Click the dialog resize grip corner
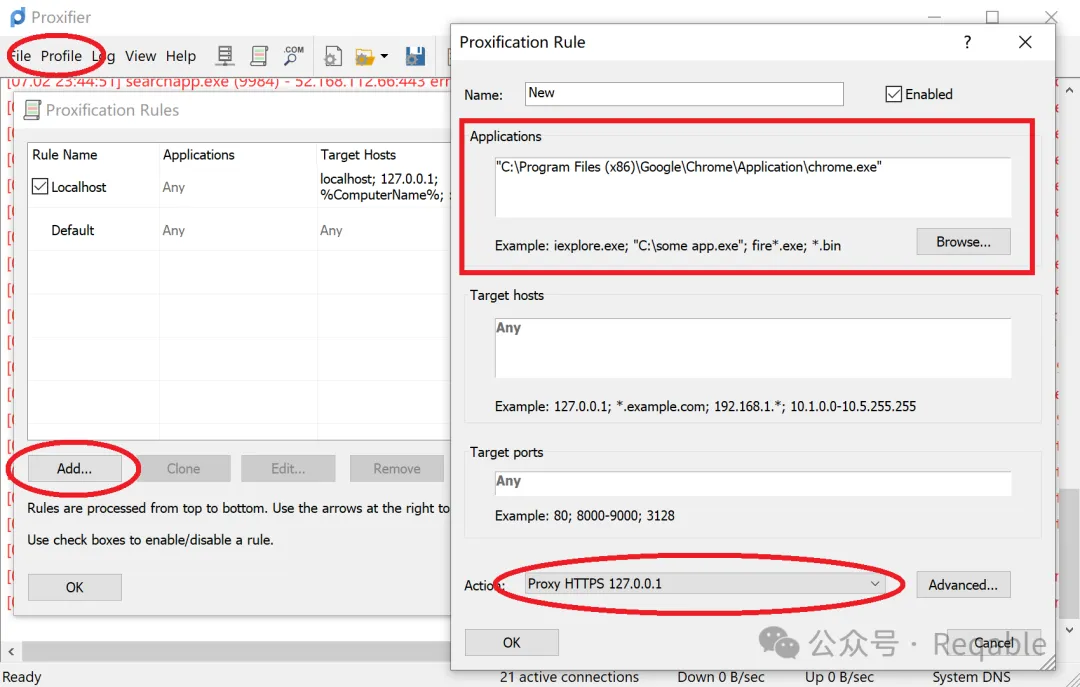This screenshot has height=687, width=1080. click(1047, 662)
